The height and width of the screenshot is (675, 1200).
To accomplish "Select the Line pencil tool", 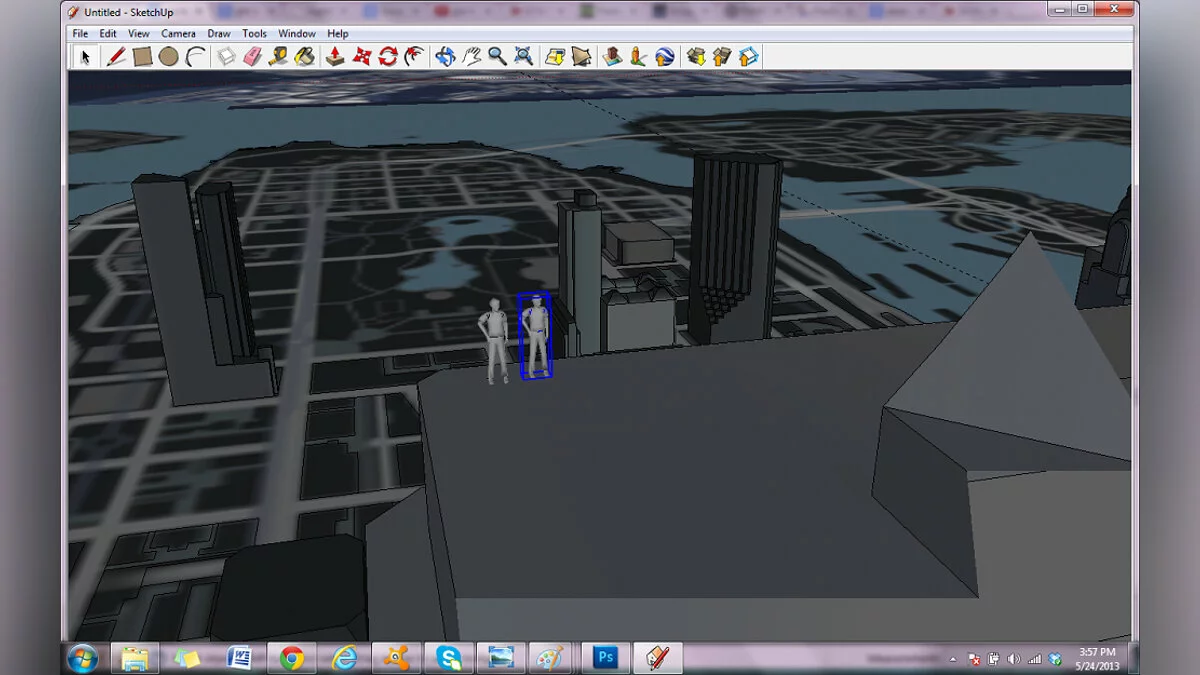I will (116, 57).
